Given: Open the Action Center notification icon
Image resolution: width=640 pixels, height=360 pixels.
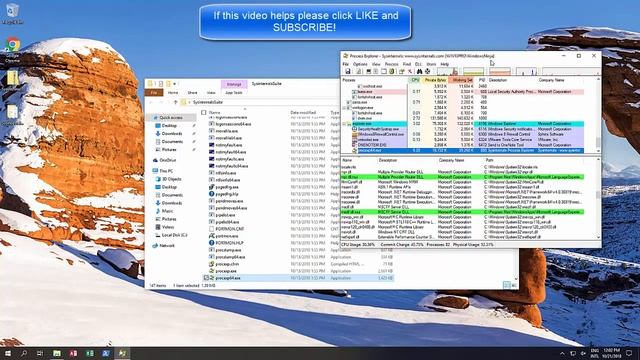Looking at the screenshot, I should tap(629, 353).
